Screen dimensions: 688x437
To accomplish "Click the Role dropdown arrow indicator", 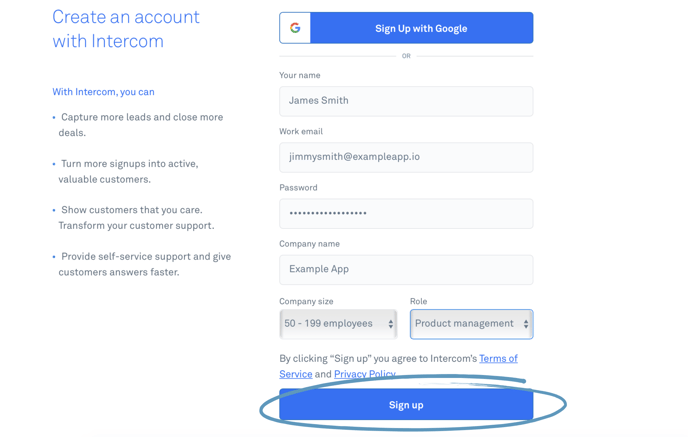I will point(526,324).
